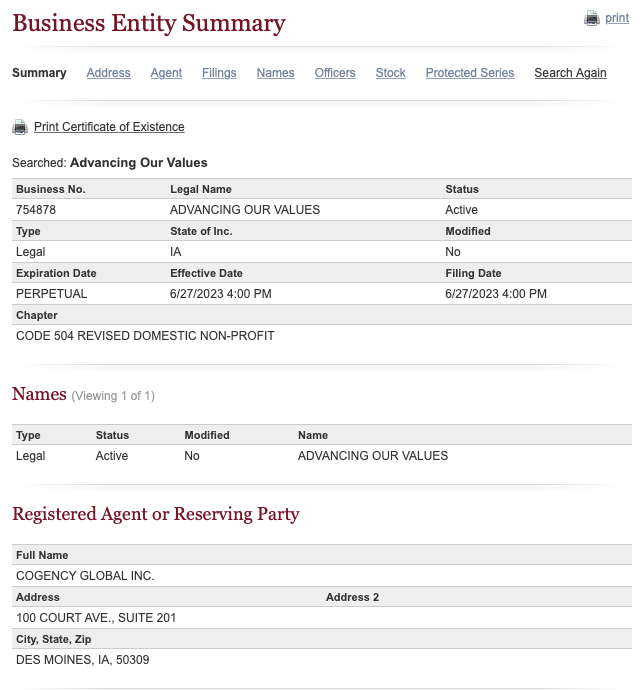Click the Search Again link
Image resolution: width=642 pixels, height=690 pixels.
coord(570,73)
